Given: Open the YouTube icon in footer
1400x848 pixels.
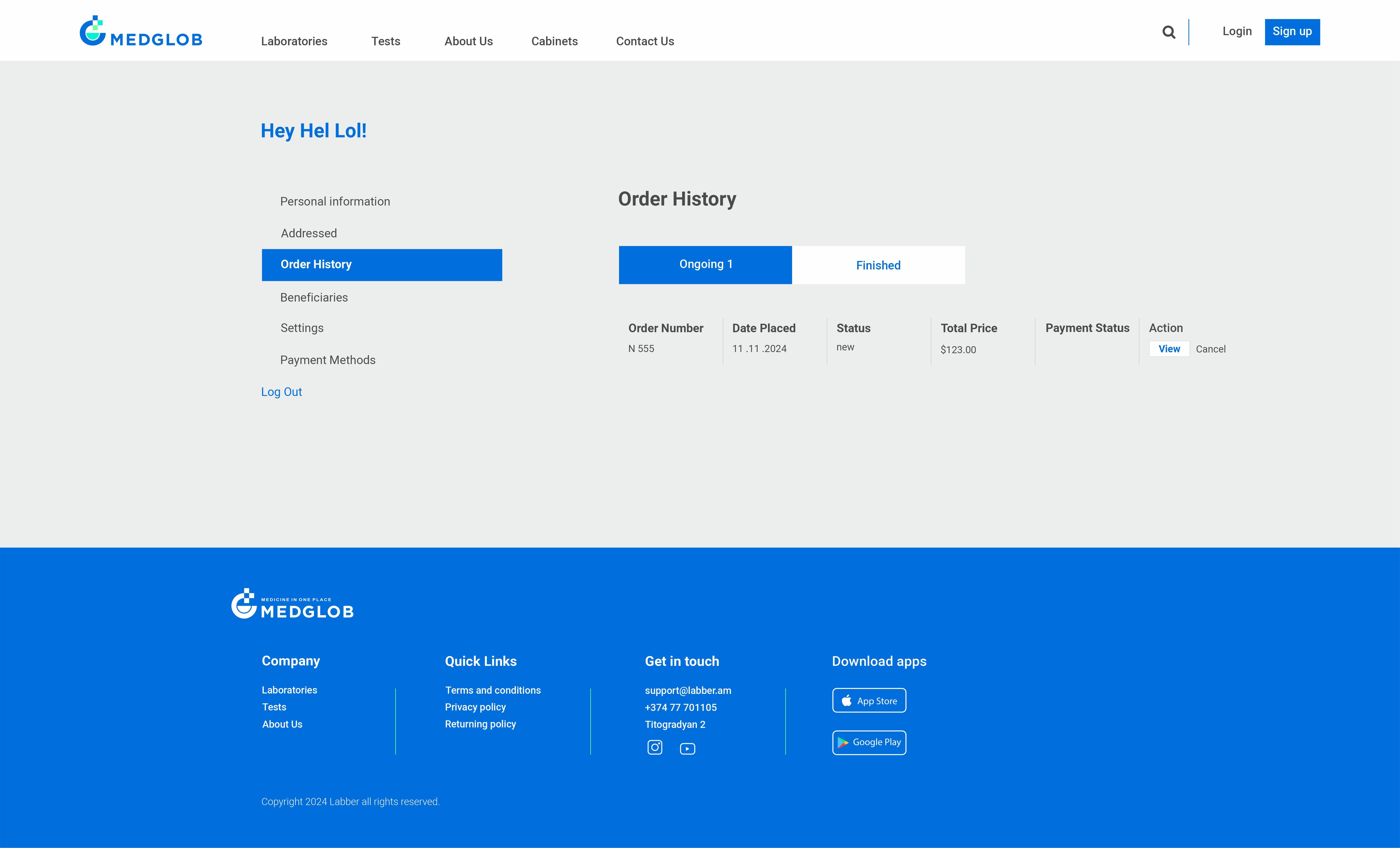Looking at the screenshot, I should [687, 749].
